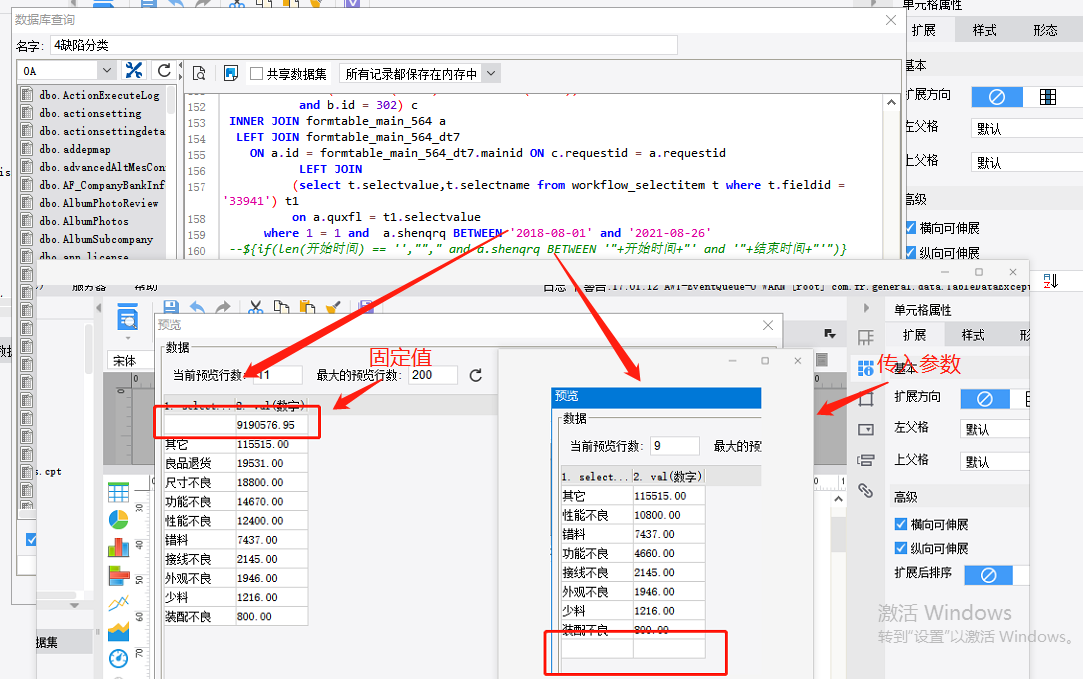Image resolution: width=1083 pixels, height=679 pixels.
Task: Select the pie chart icon in the left sidebar
Action: 118,519
